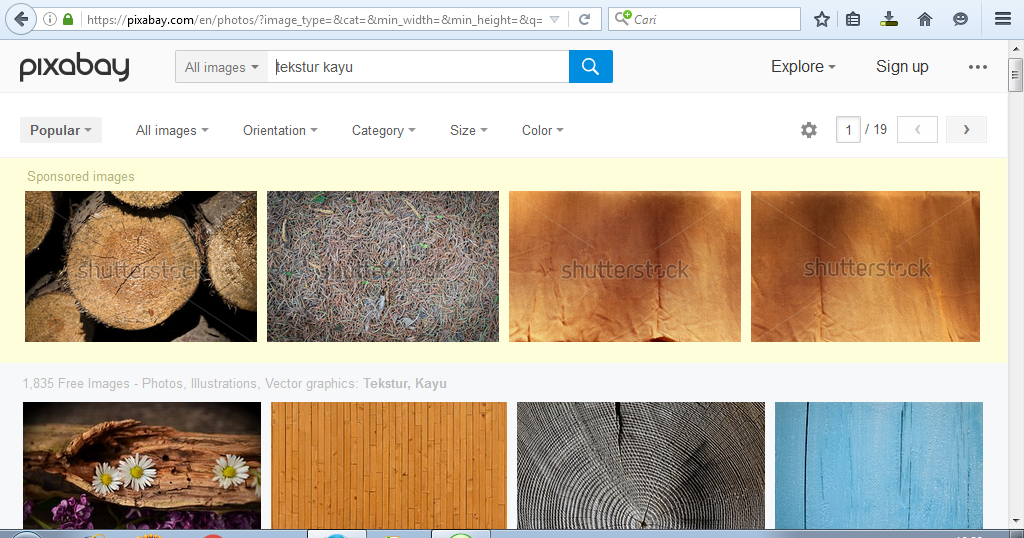Open gray tree rings photo
The image size is (1024, 538).
[641, 466]
